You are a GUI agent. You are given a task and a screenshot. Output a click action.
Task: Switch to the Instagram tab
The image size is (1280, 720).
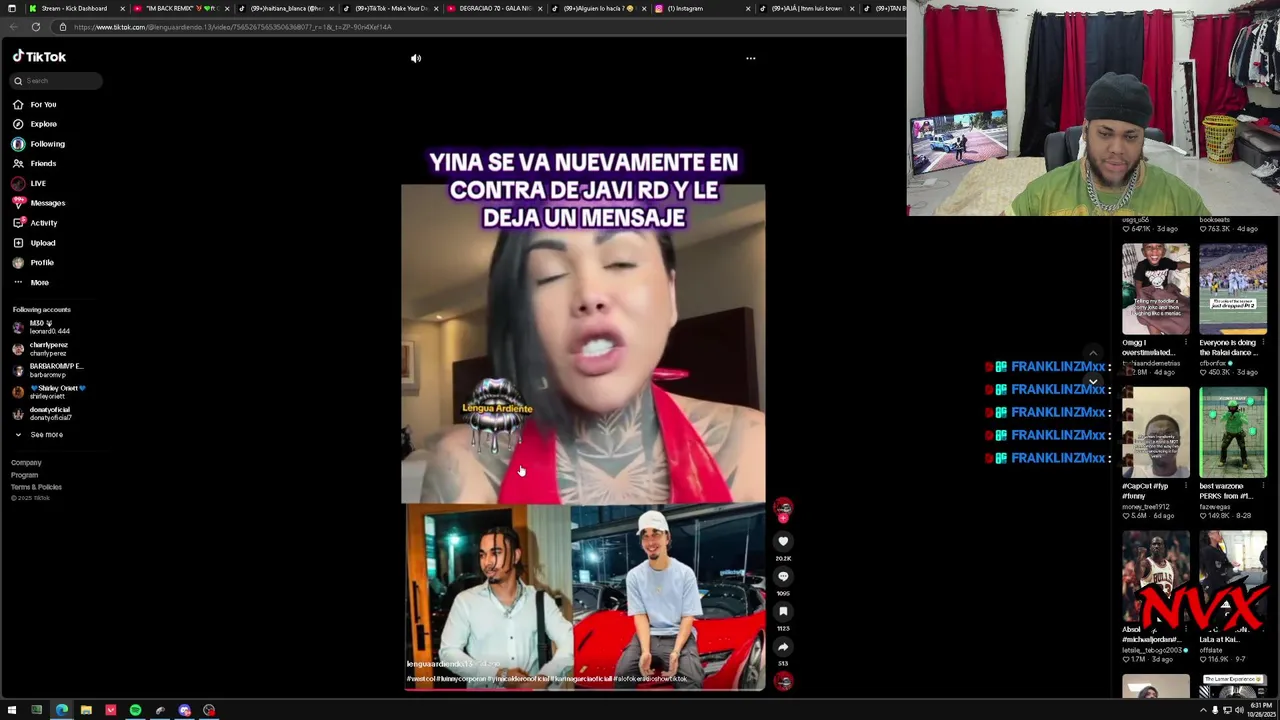(701, 8)
